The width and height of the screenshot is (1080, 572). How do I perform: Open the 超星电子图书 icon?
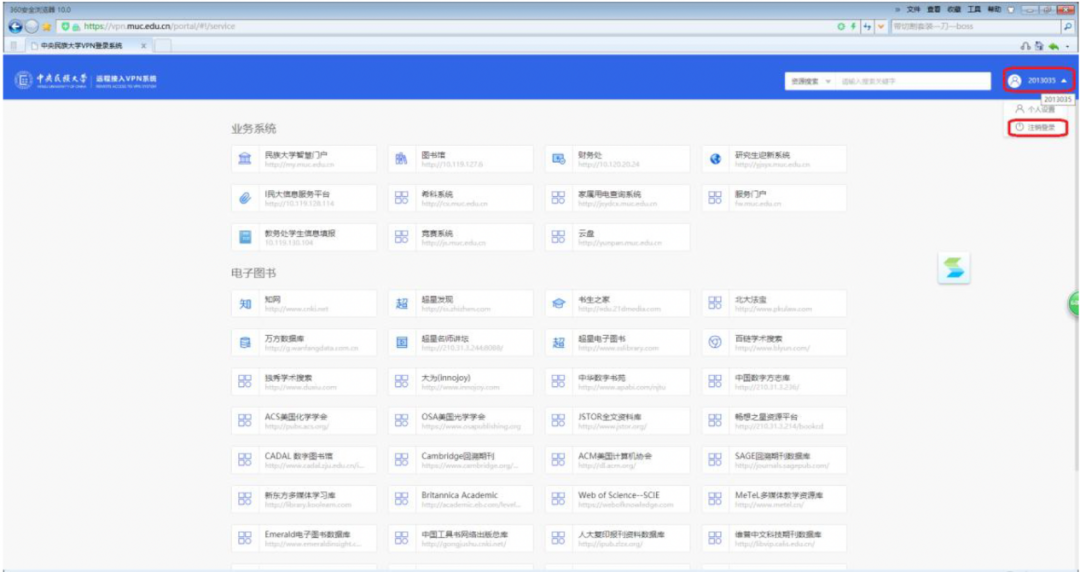[559, 343]
